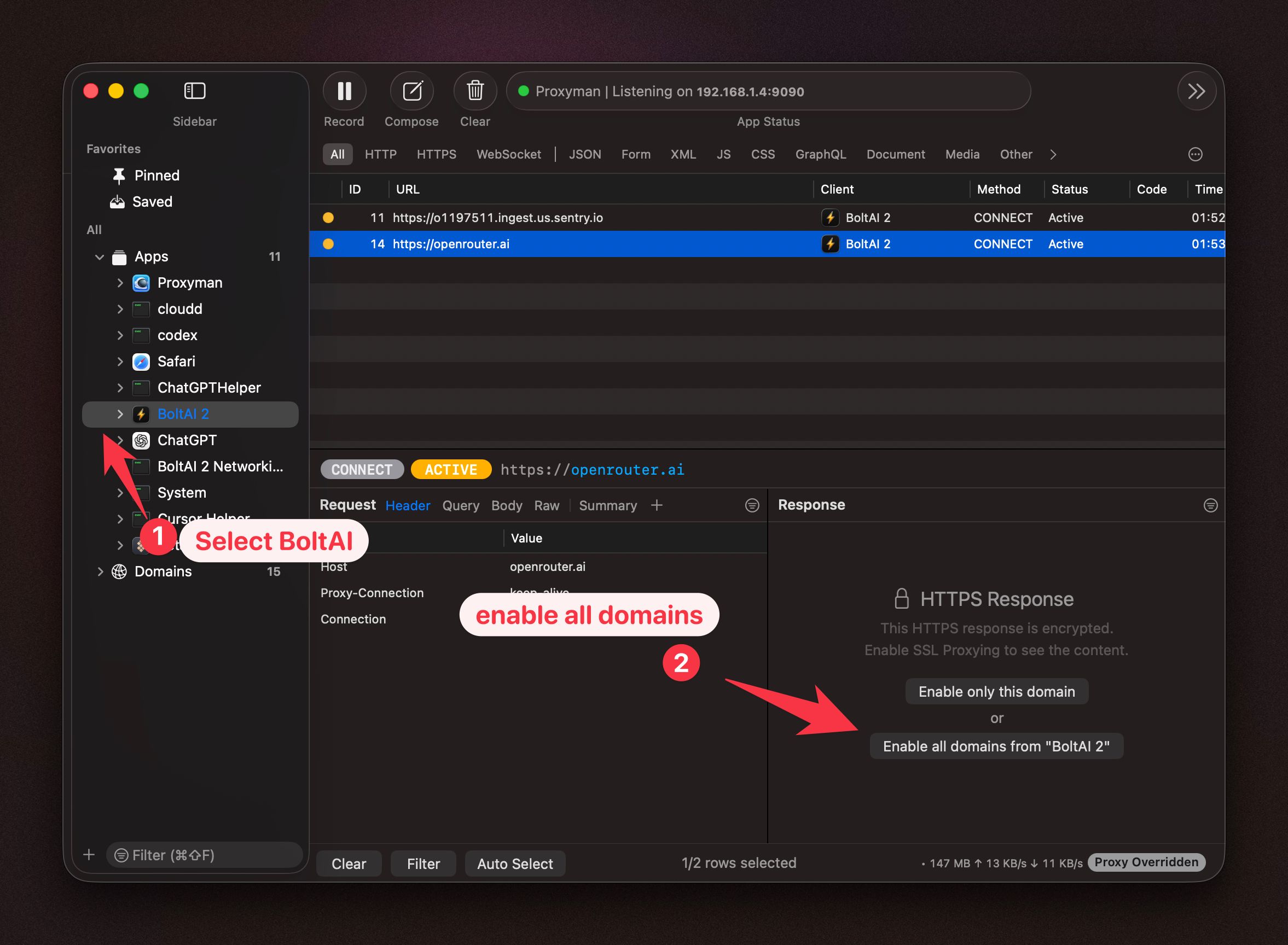
Task: Enable all domains from "BoltAI 2"
Action: [996, 746]
